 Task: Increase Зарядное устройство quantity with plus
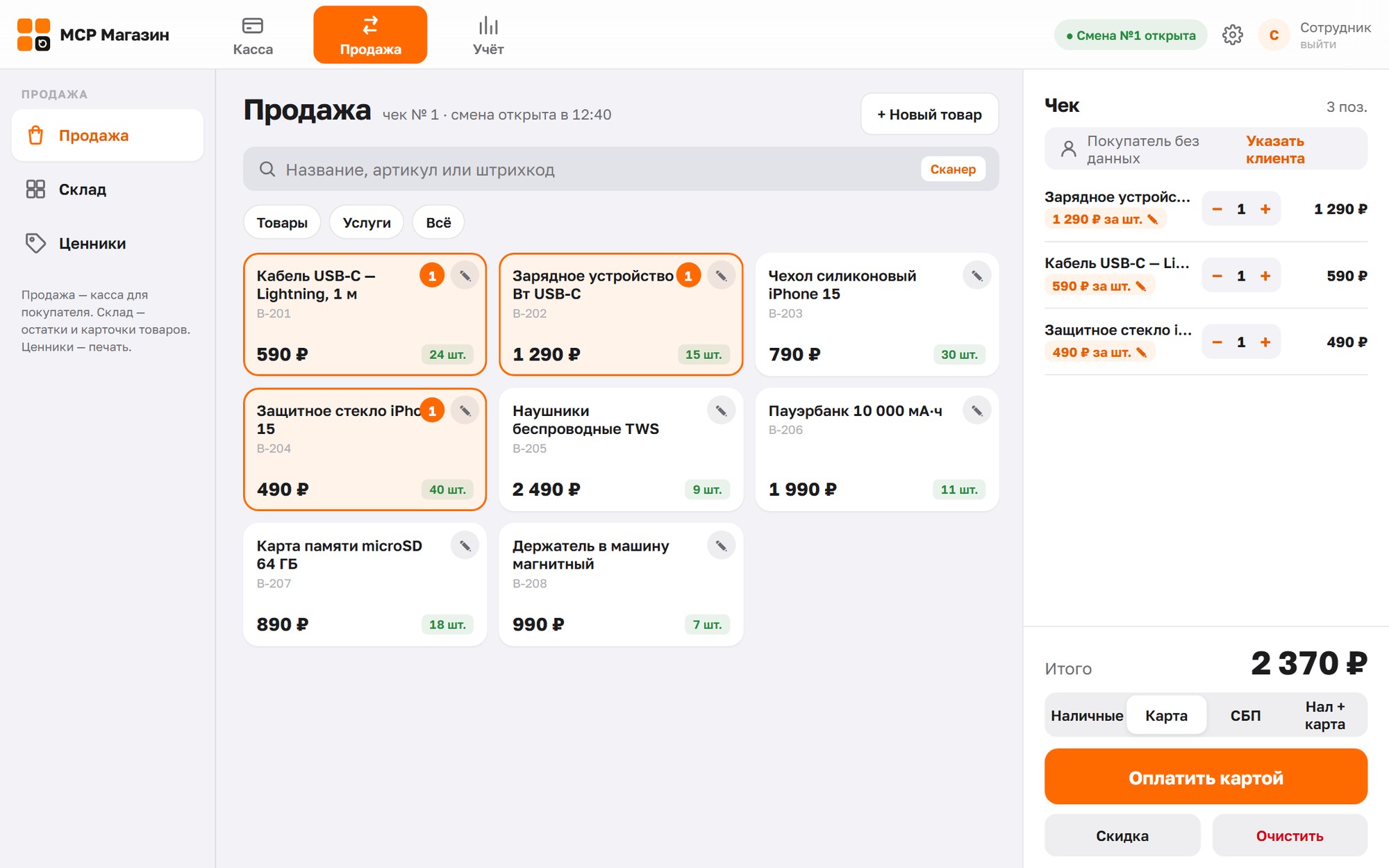coord(1265,209)
